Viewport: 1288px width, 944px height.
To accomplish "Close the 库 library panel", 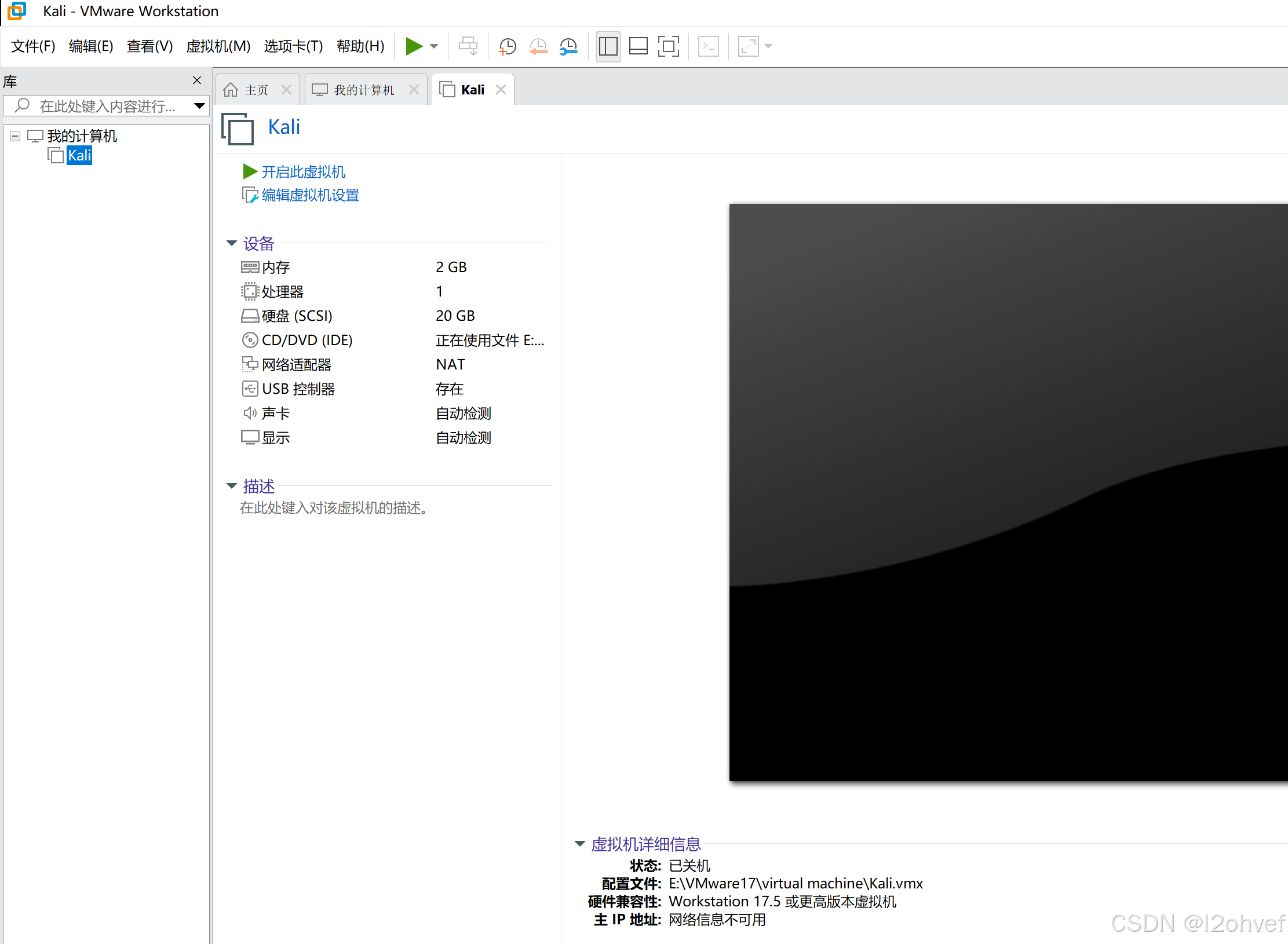I will [197, 81].
